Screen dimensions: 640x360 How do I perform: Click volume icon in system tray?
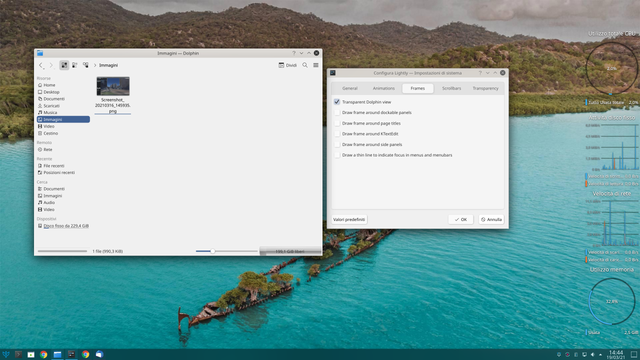click(x=593, y=354)
